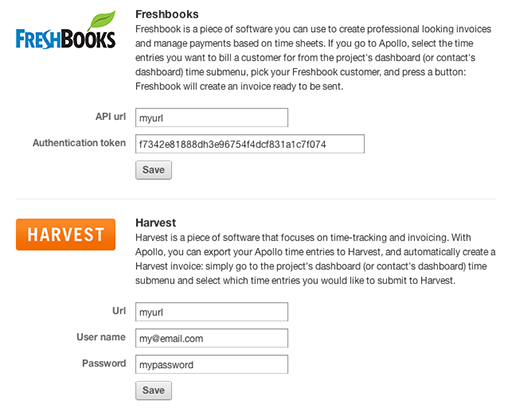The height and width of the screenshot is (409, 512).
Task: Click the Password label
Action: (104, 363)
